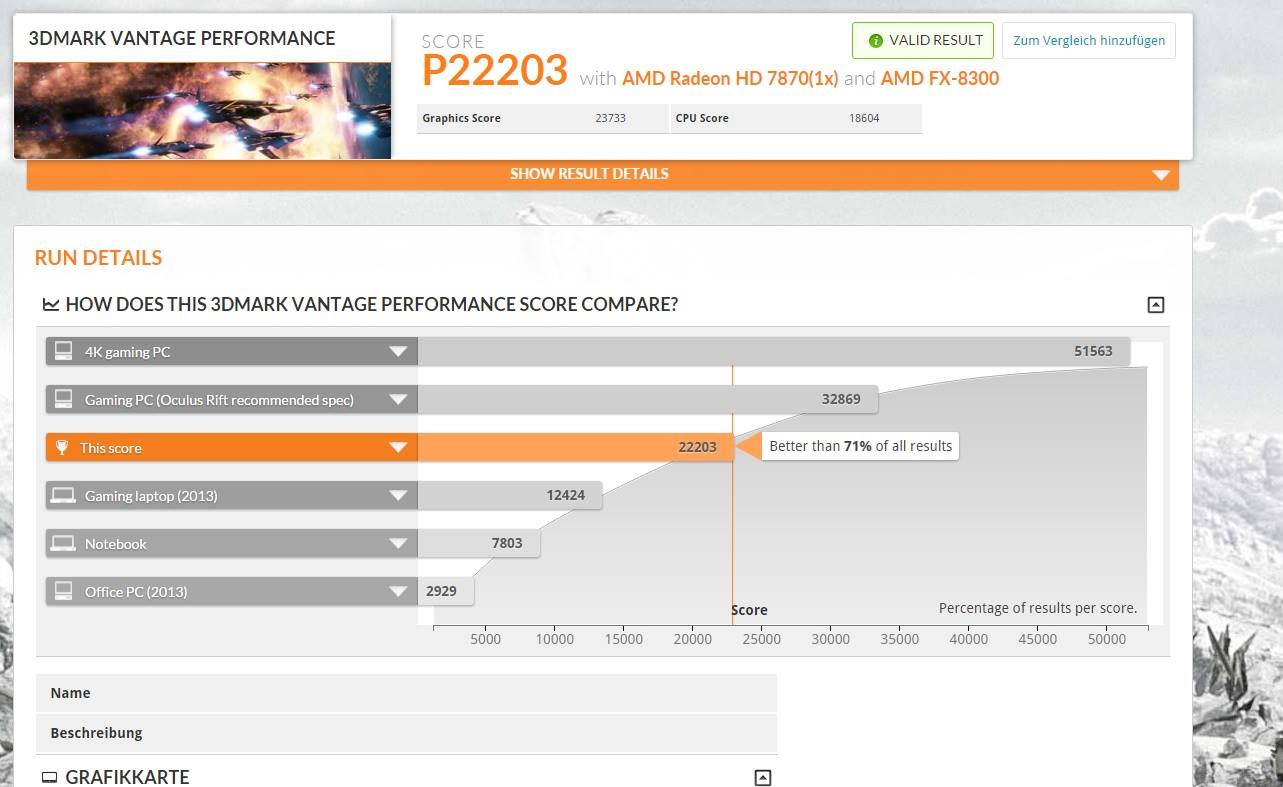Click the Better than 71% tooltip
The width and height of the screenshot is (1283, 787).
pos(860,446)
